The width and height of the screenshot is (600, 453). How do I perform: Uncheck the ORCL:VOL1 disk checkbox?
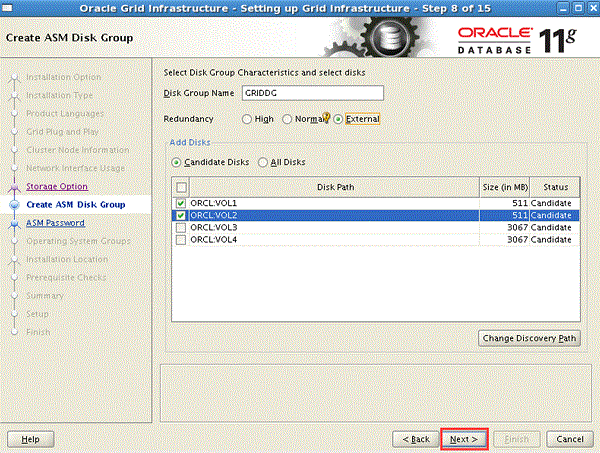tap(181, 203)
